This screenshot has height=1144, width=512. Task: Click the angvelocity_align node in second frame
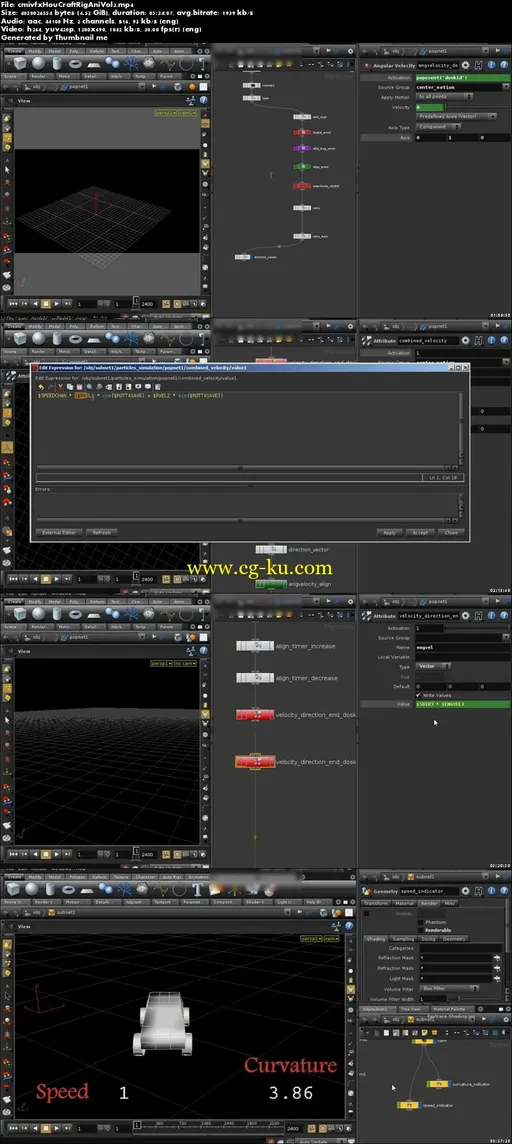tap(271, 584)
